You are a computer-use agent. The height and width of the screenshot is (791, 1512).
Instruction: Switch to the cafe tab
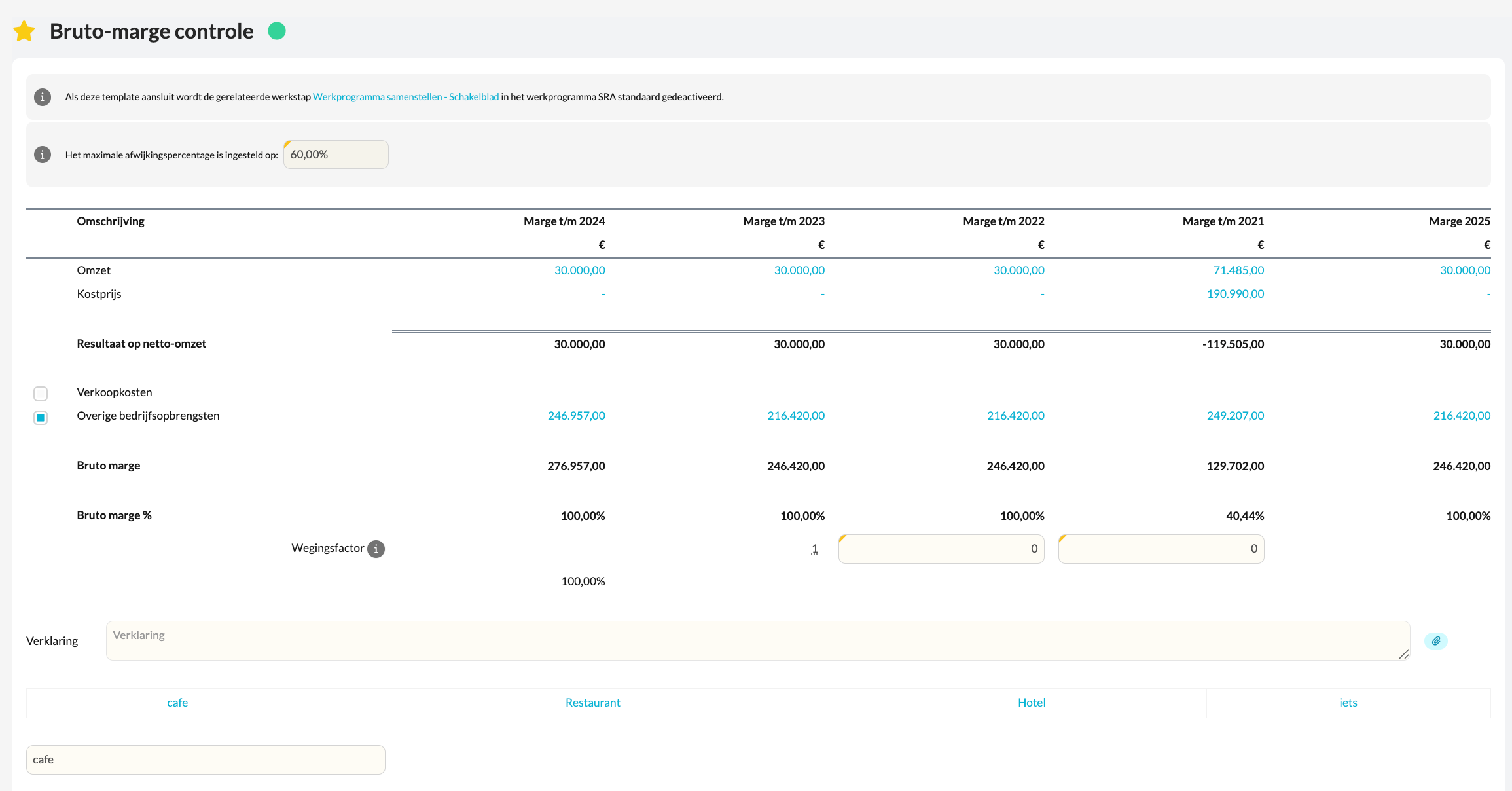(177, 703)
